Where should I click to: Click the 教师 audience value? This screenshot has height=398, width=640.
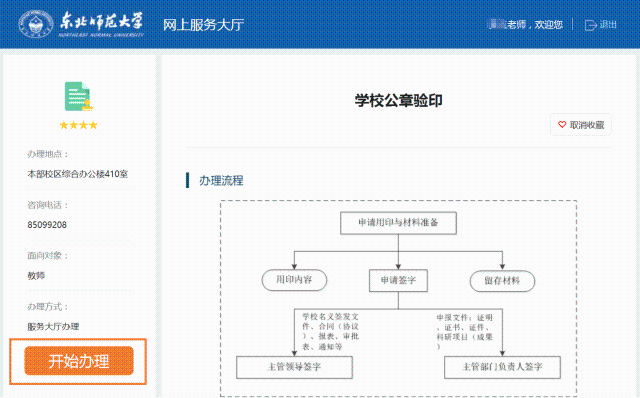pos(36,276)
